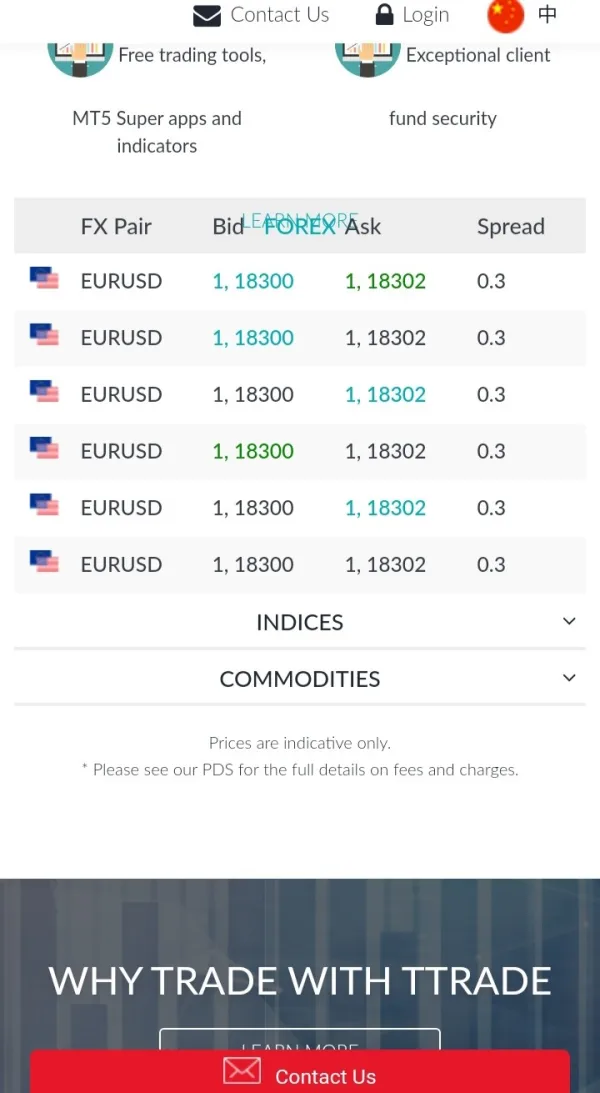Open the Contact Us link in header
The image size is (600, 1093).
[279, 15]
